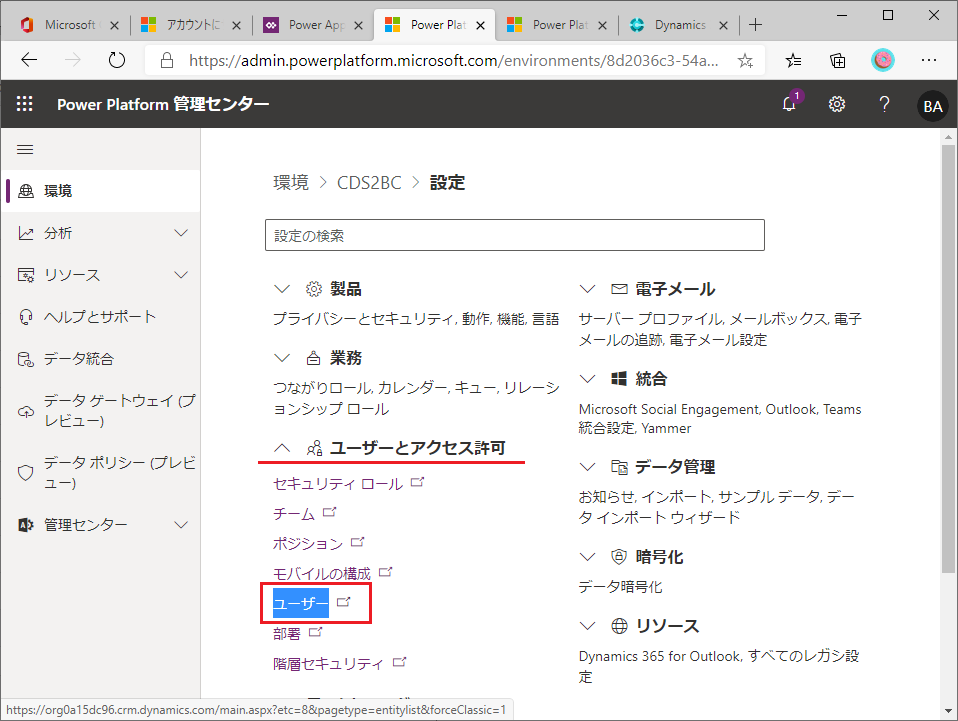Click the site lock icon in address bar
The height and width of the screenshot is (721, 958).
coord(167,60)
